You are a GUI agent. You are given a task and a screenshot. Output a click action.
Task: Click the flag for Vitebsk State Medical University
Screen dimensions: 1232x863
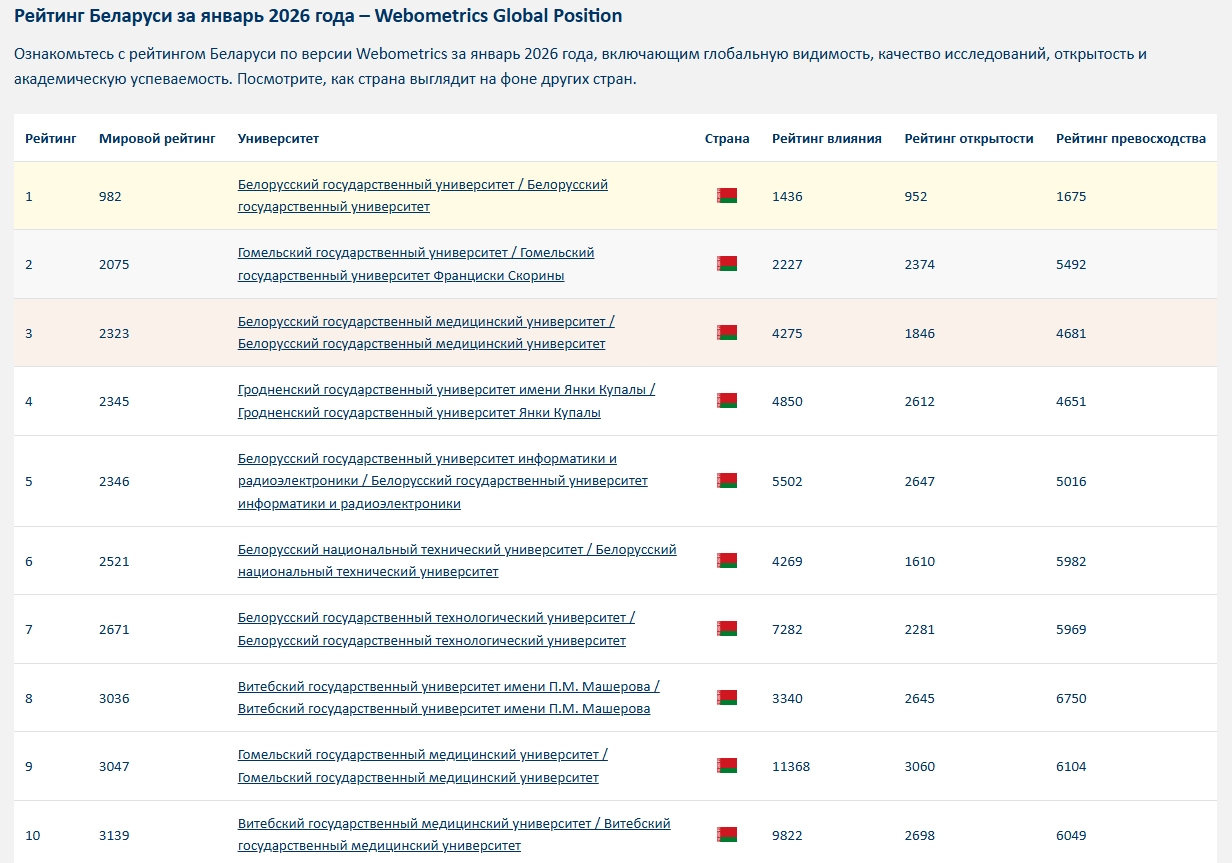pos(726,835)
